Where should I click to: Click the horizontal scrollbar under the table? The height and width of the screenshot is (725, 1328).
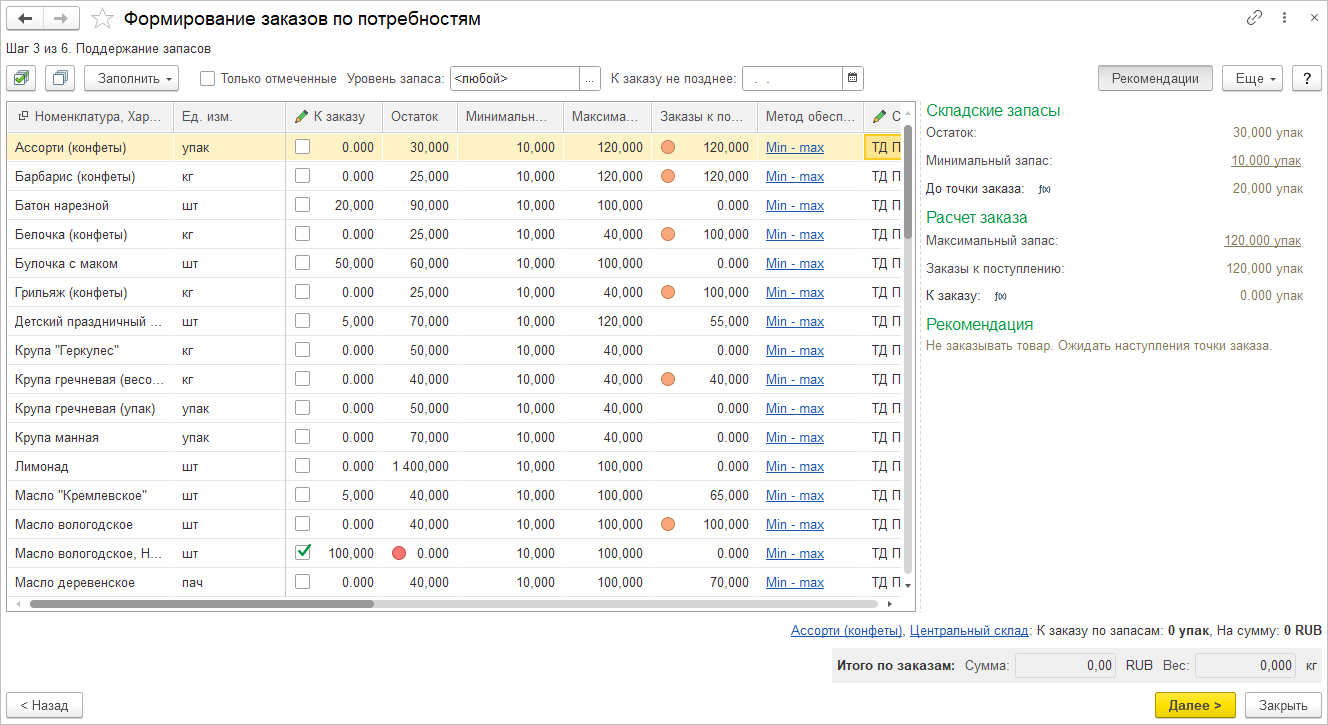(200, 604)
